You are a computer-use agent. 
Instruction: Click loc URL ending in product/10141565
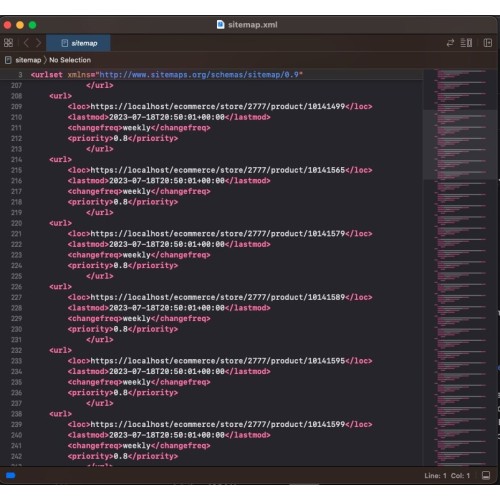click(218, 170)
